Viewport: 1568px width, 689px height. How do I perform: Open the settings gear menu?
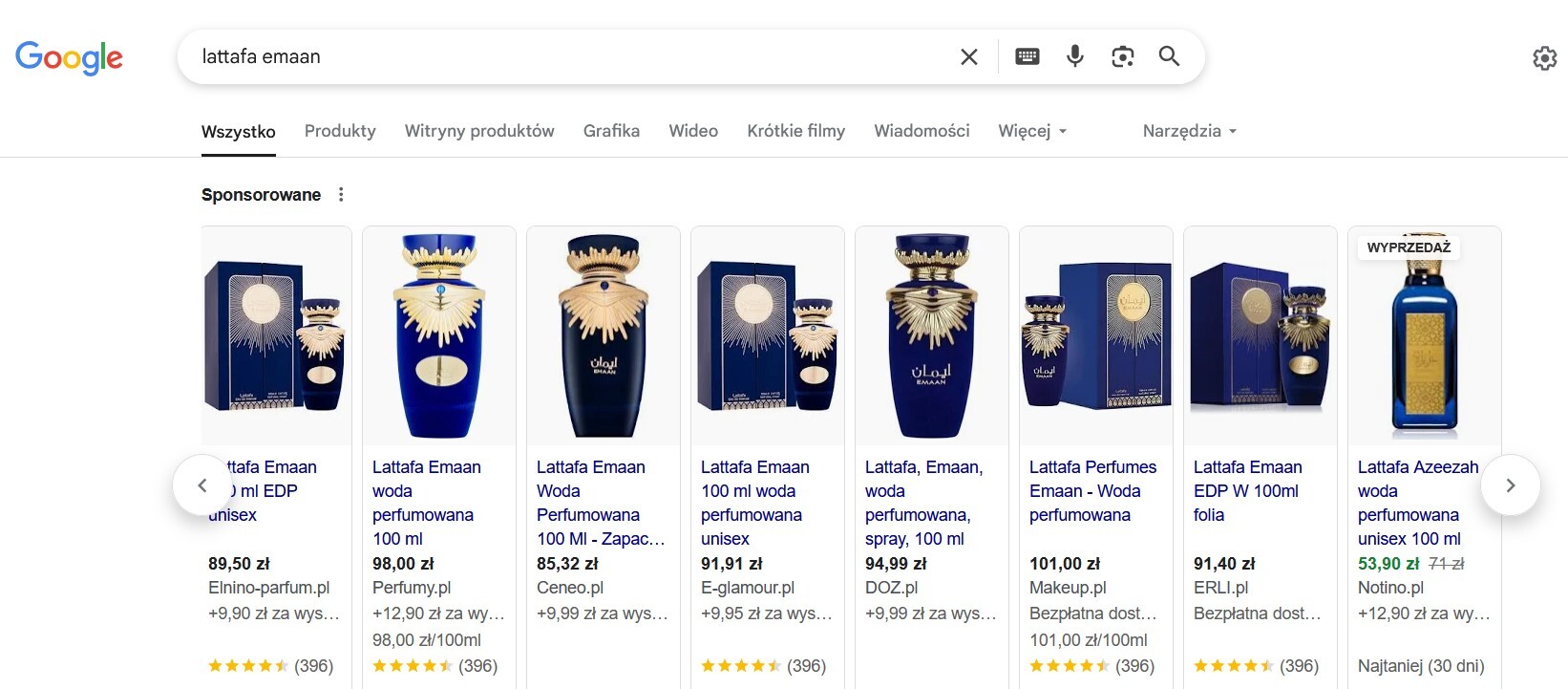click(1544, 58)
